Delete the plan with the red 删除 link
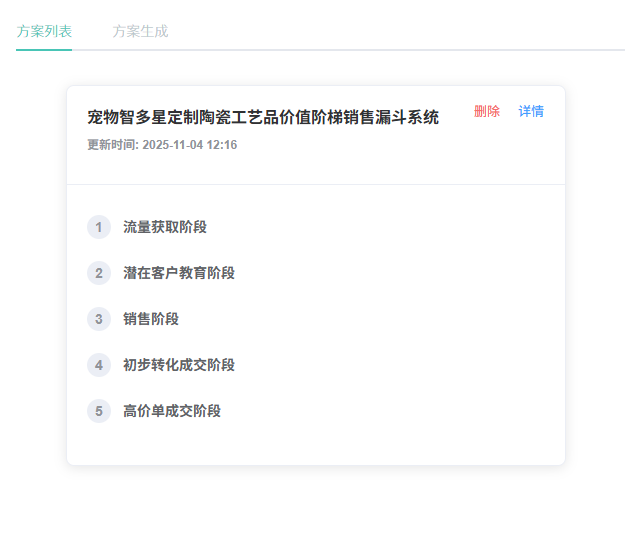Viewport: 625px width, 533px height. [x=487, y=111]
